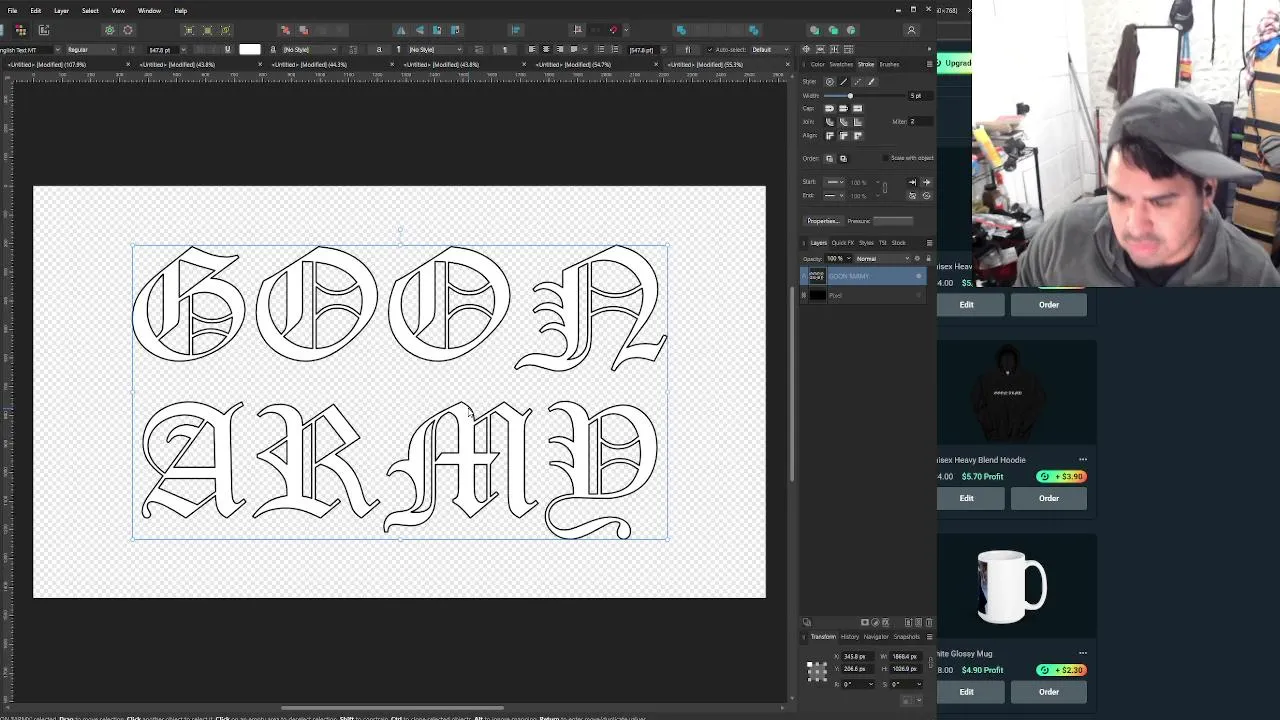Click the flip horizontal toolbar icon
Screen dimensions: 1280x720
click(401, 30)
